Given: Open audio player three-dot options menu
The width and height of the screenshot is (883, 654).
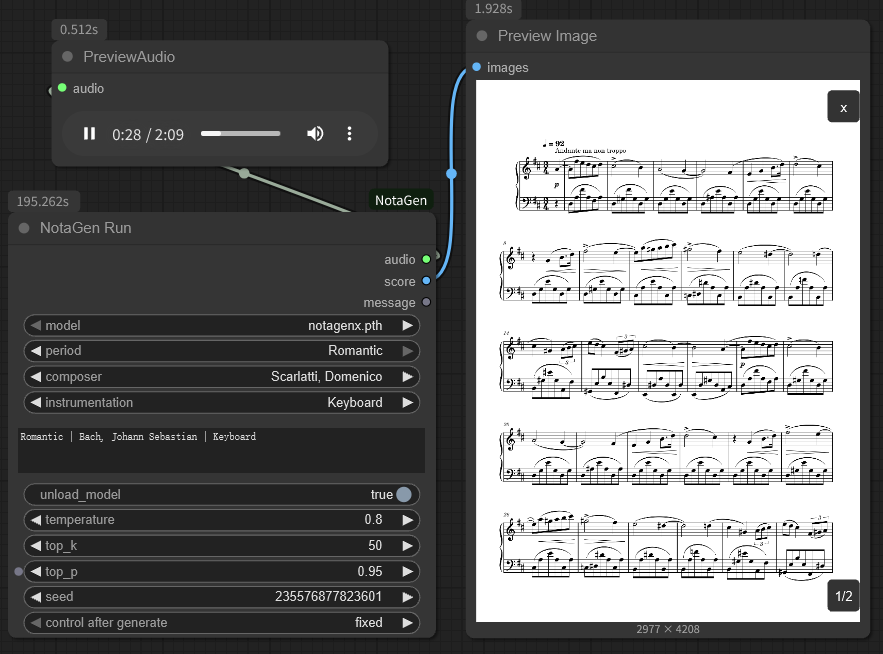Looking at the screenshot, I should [x=350, y=134].
